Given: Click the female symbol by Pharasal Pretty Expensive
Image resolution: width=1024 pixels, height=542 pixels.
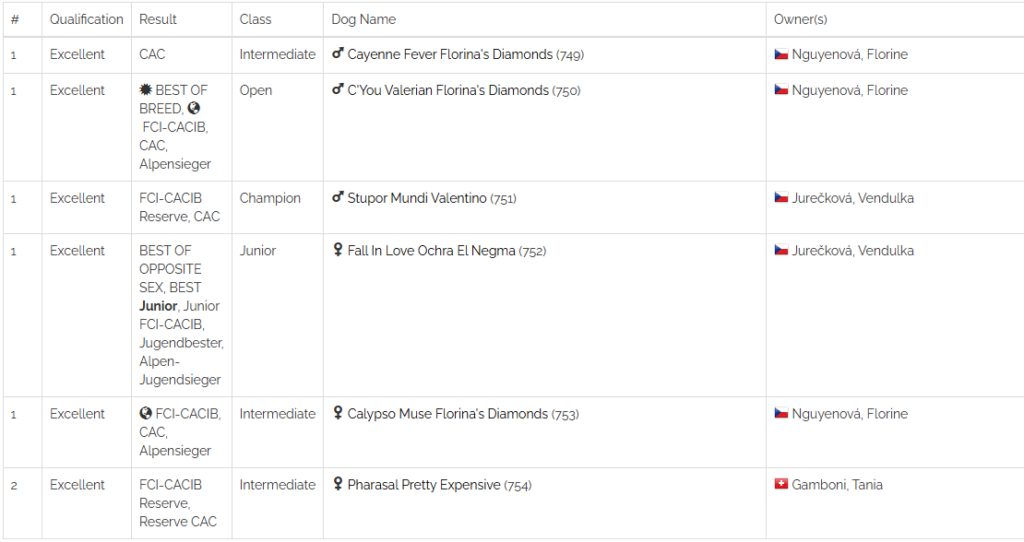Looking at the screenshot, I should (338, 484).
